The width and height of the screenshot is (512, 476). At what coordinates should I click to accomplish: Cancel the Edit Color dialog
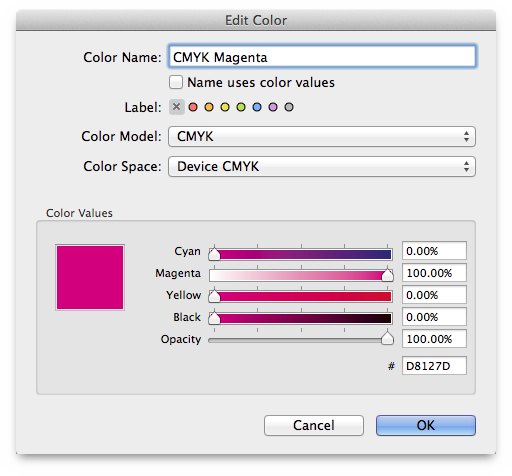pyautogui.click(x=314, y=425)
